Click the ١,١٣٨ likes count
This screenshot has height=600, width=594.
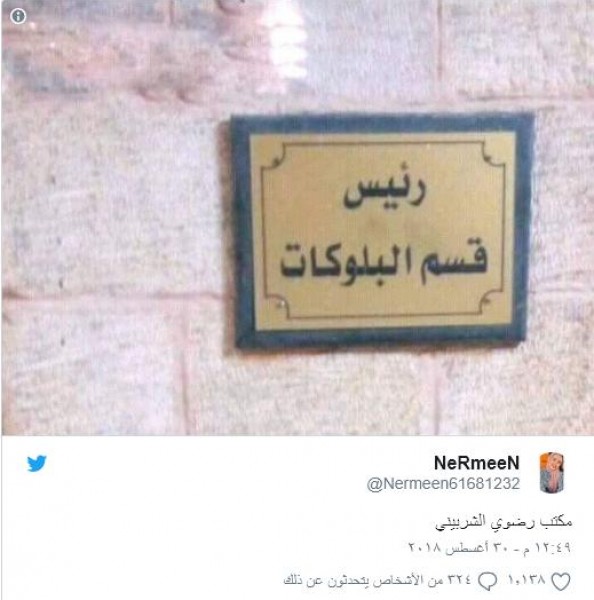click(x=526, y=580)
